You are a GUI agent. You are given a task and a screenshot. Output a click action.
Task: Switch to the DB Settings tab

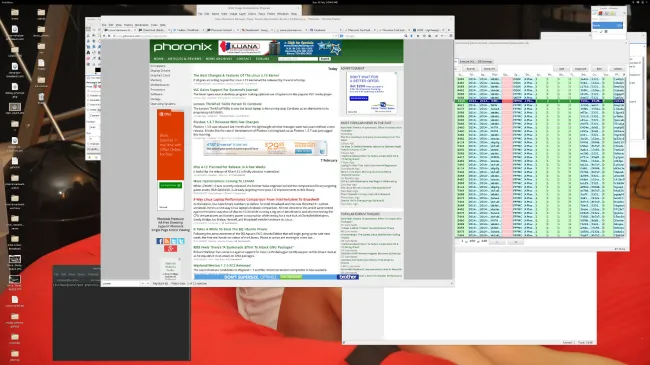click(x=485, y=61)
